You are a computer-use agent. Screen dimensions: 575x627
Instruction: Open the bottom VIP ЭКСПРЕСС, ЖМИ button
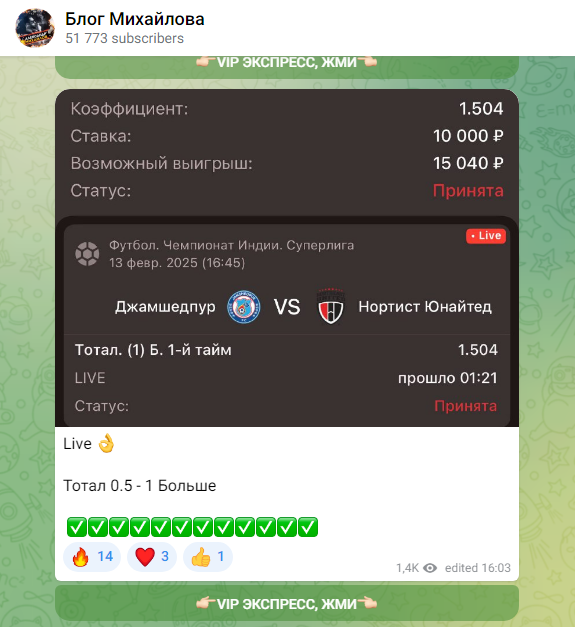(x=287, y=603)
